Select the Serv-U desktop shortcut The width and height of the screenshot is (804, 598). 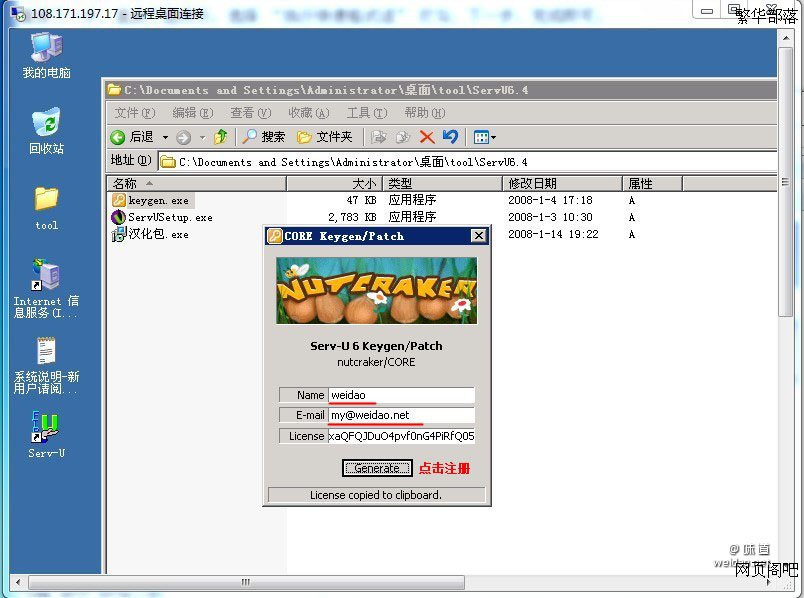pyautogui.click(x=46, y=434)
